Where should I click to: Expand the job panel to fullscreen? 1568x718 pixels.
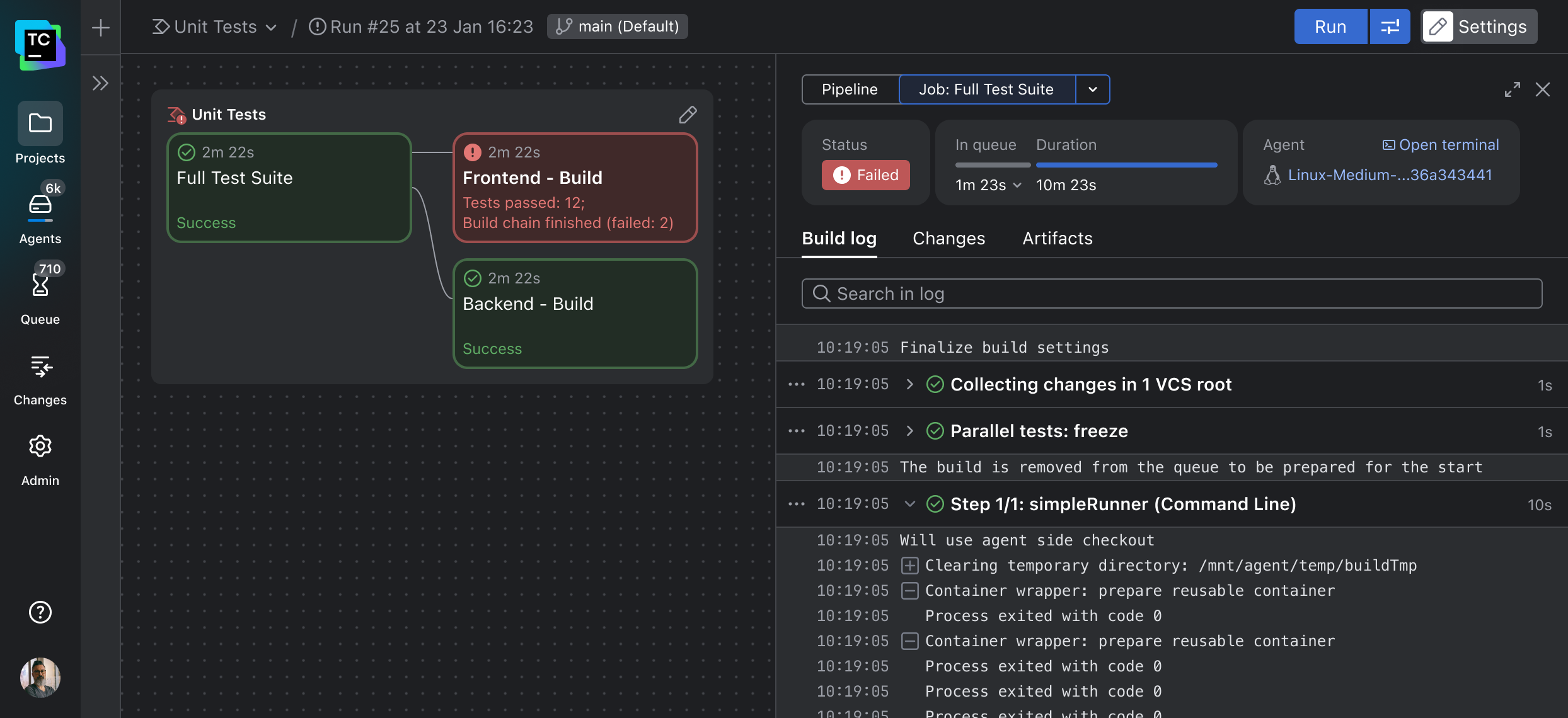1512,89
